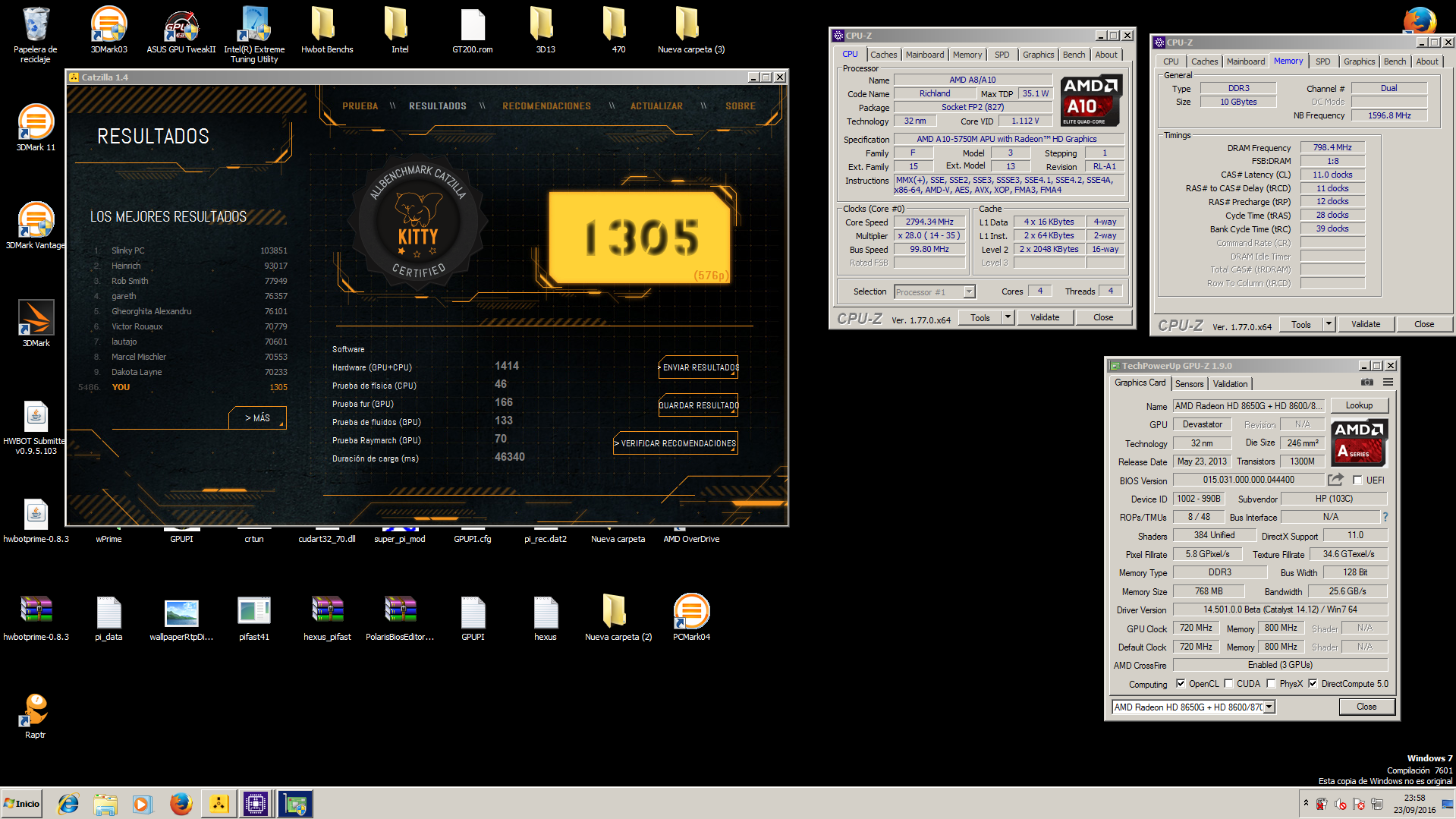Toggle the DirectCompute 5.0 checkbox
This screenshot has width=1456, height=819.
1313,683
